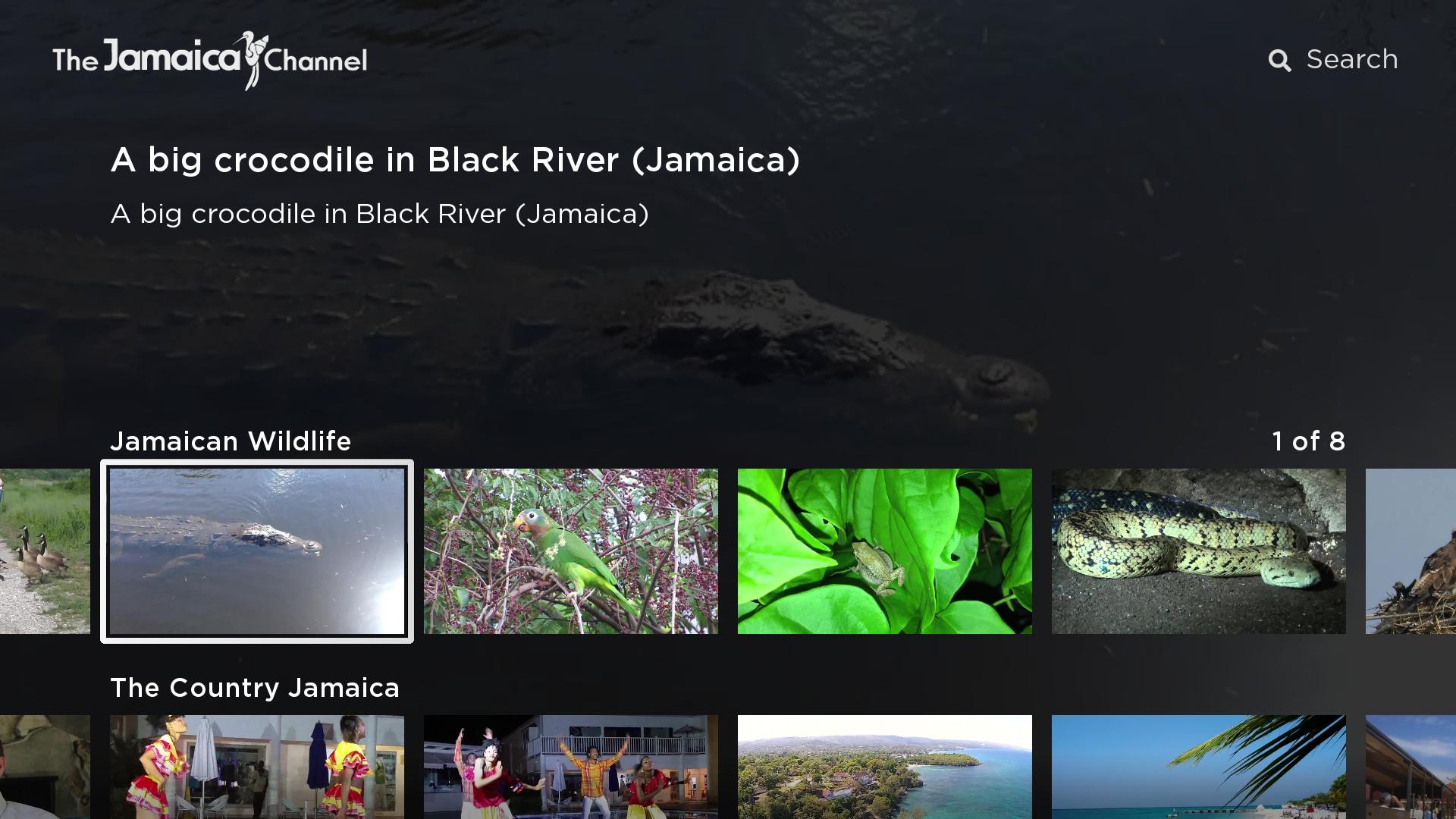Open the green parrot video thumbnail
Image resolution: width=1456 pixels, height=819 pixels.
coord(571,551)
